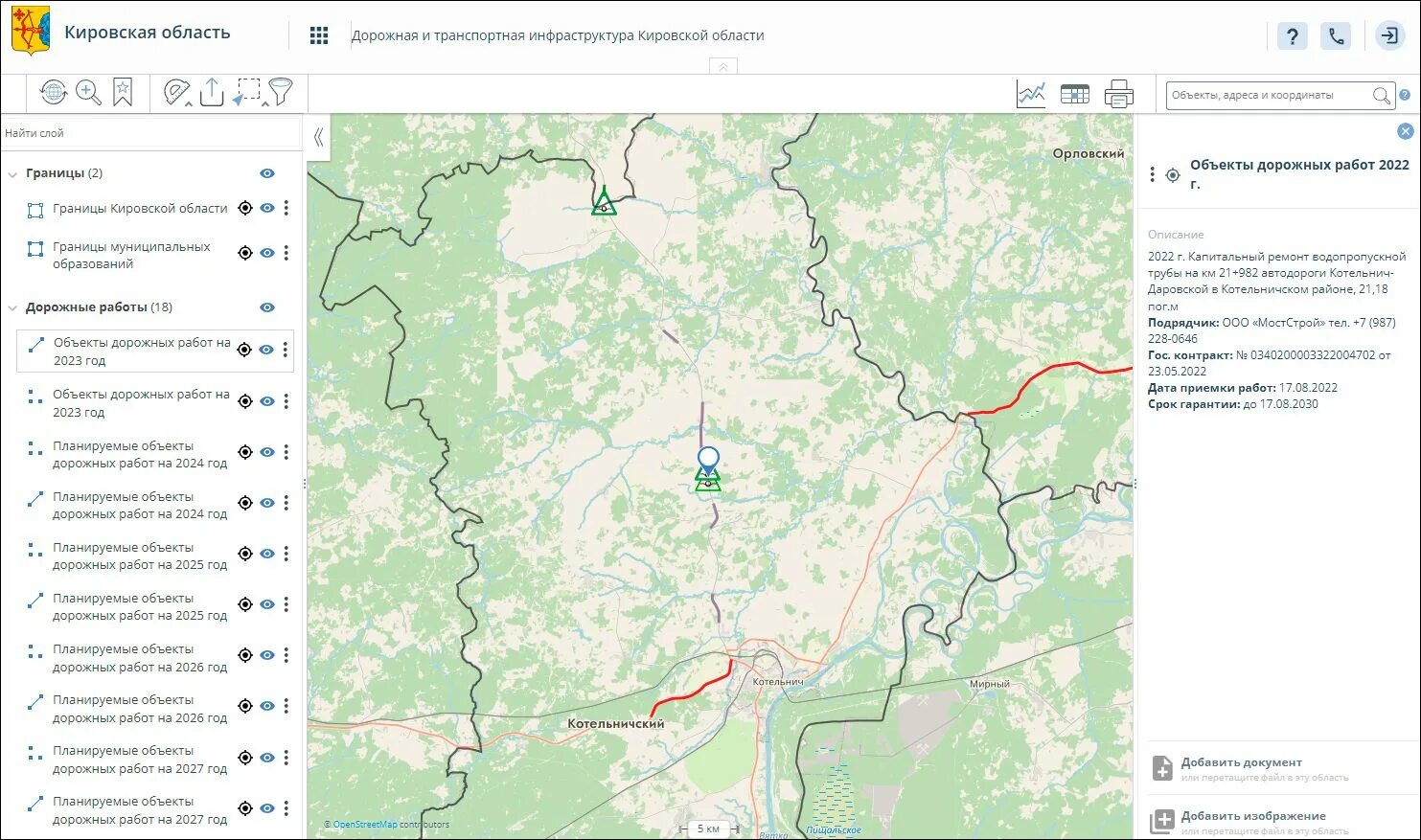The width and height of the screenshot is (1421, 840).
Task: Zoom to object using target icon in card
Action: (1172, 174)
